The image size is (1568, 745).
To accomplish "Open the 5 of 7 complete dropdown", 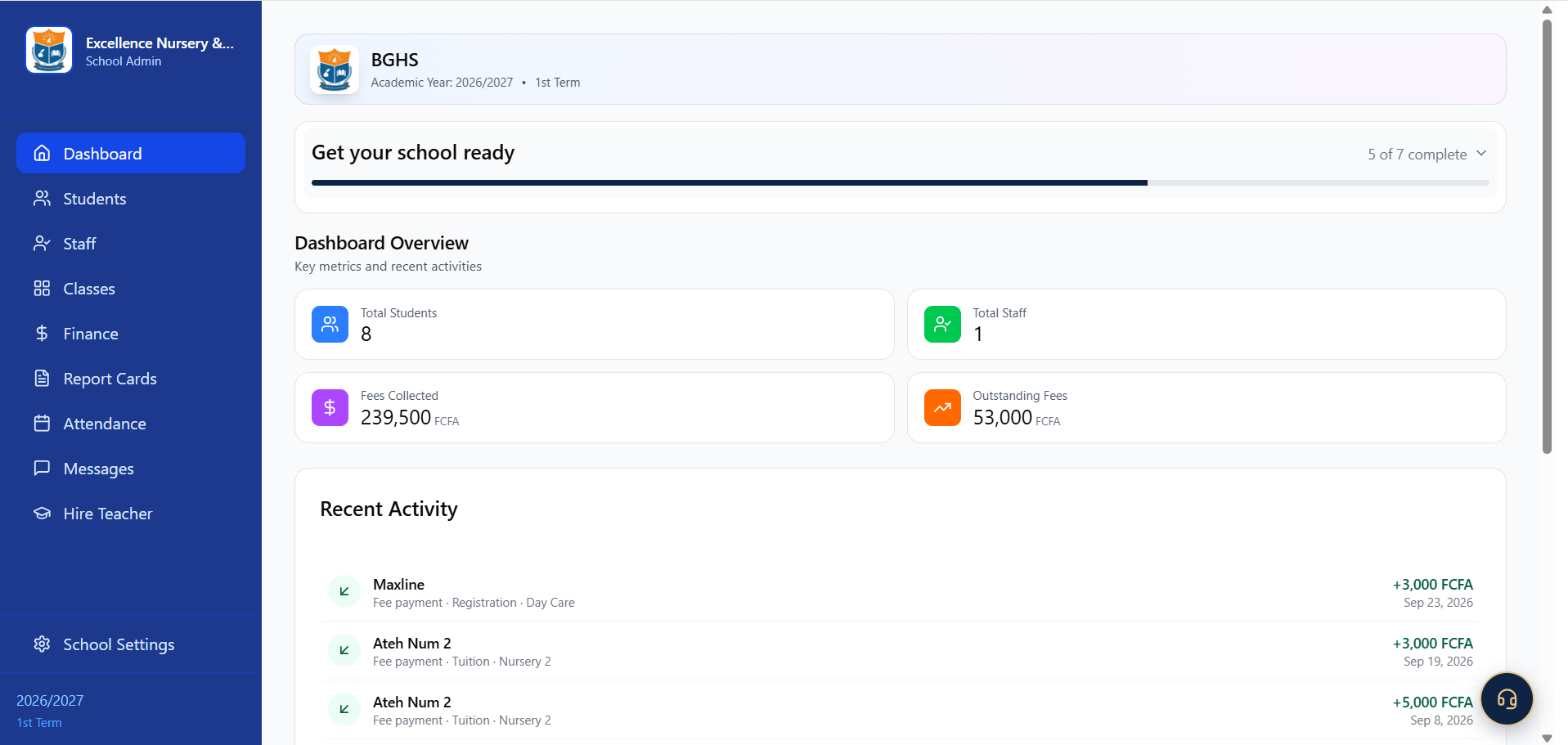I will 1427,154.
